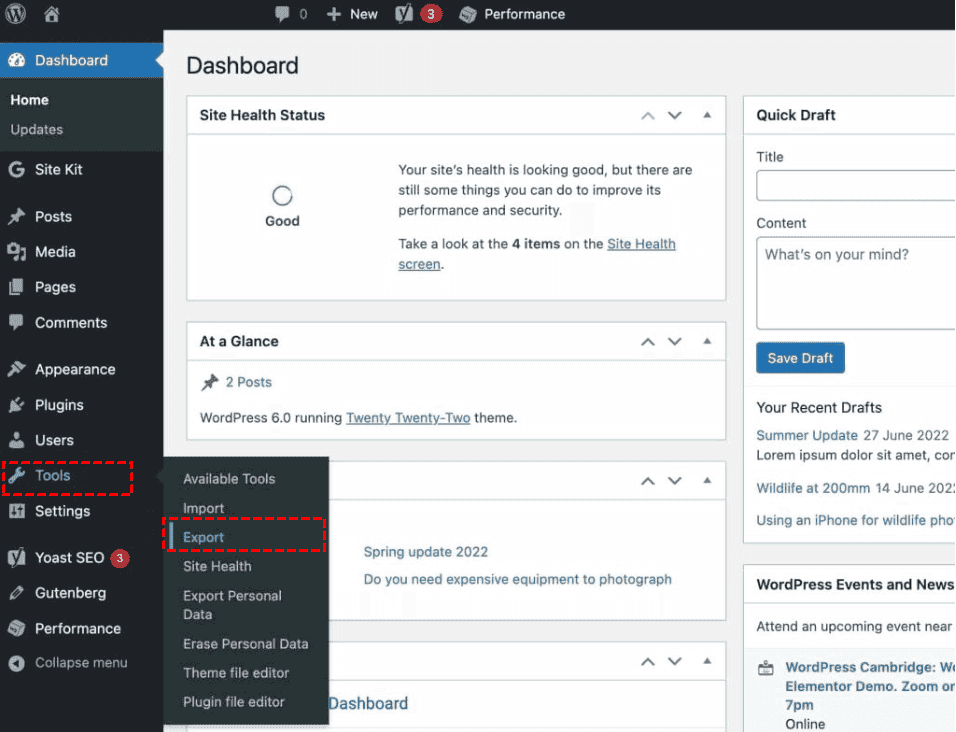Viewport: 956px width, 732px height.
Task: Click the New button in admin bar
Action: tap(352, 14)
